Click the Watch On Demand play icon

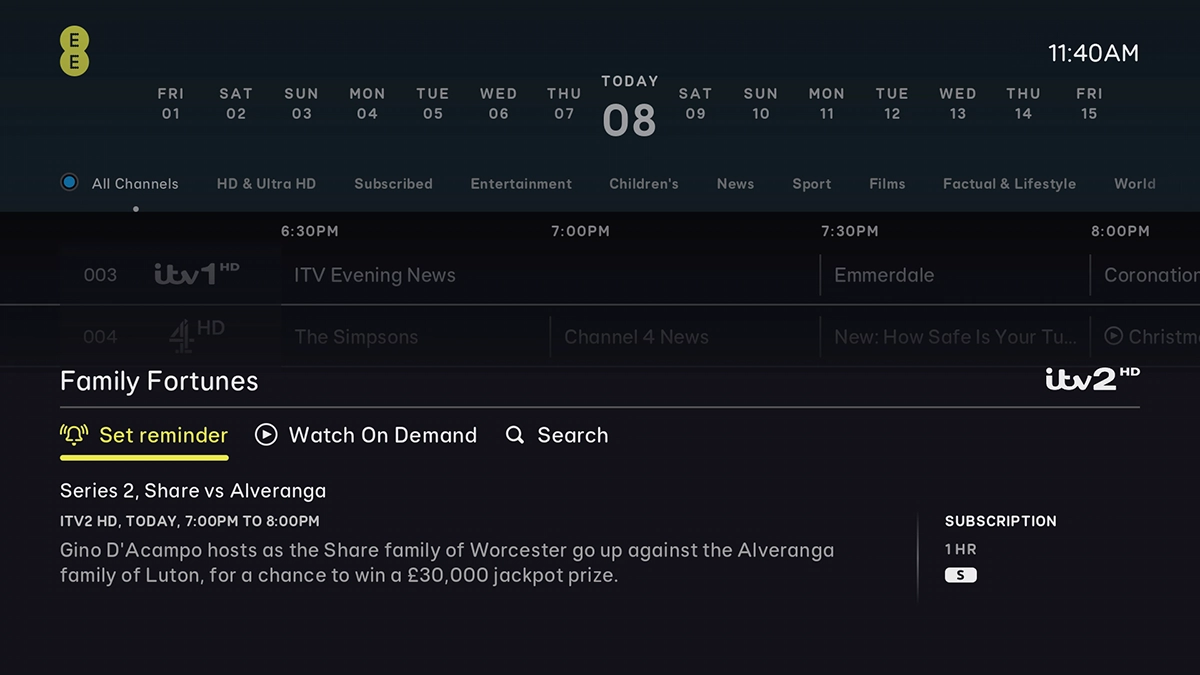265,435
